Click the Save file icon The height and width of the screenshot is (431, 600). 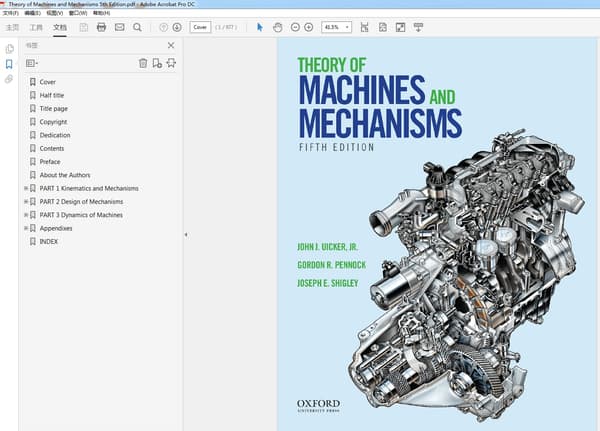click(83, 27)
